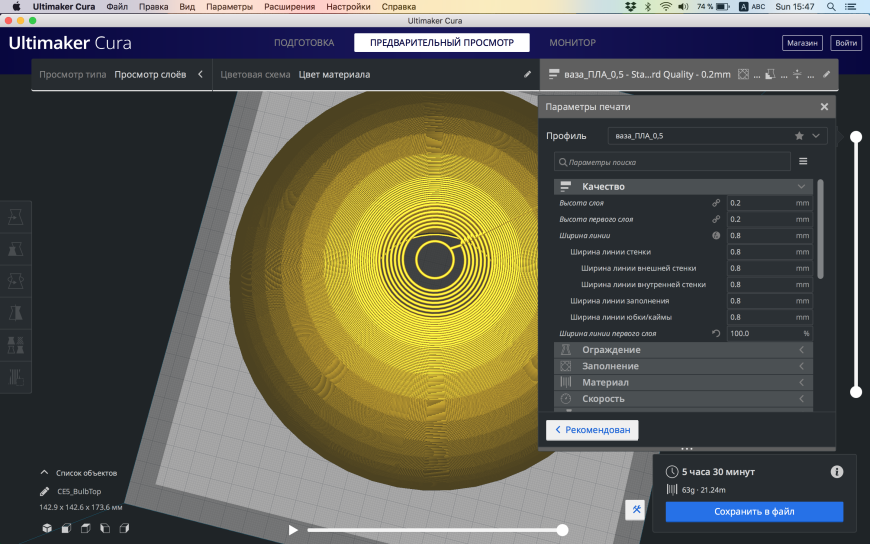This screenshot has height=544, width=870.
Task: Open the Справка menu
Action: click(x=399, y=7)
